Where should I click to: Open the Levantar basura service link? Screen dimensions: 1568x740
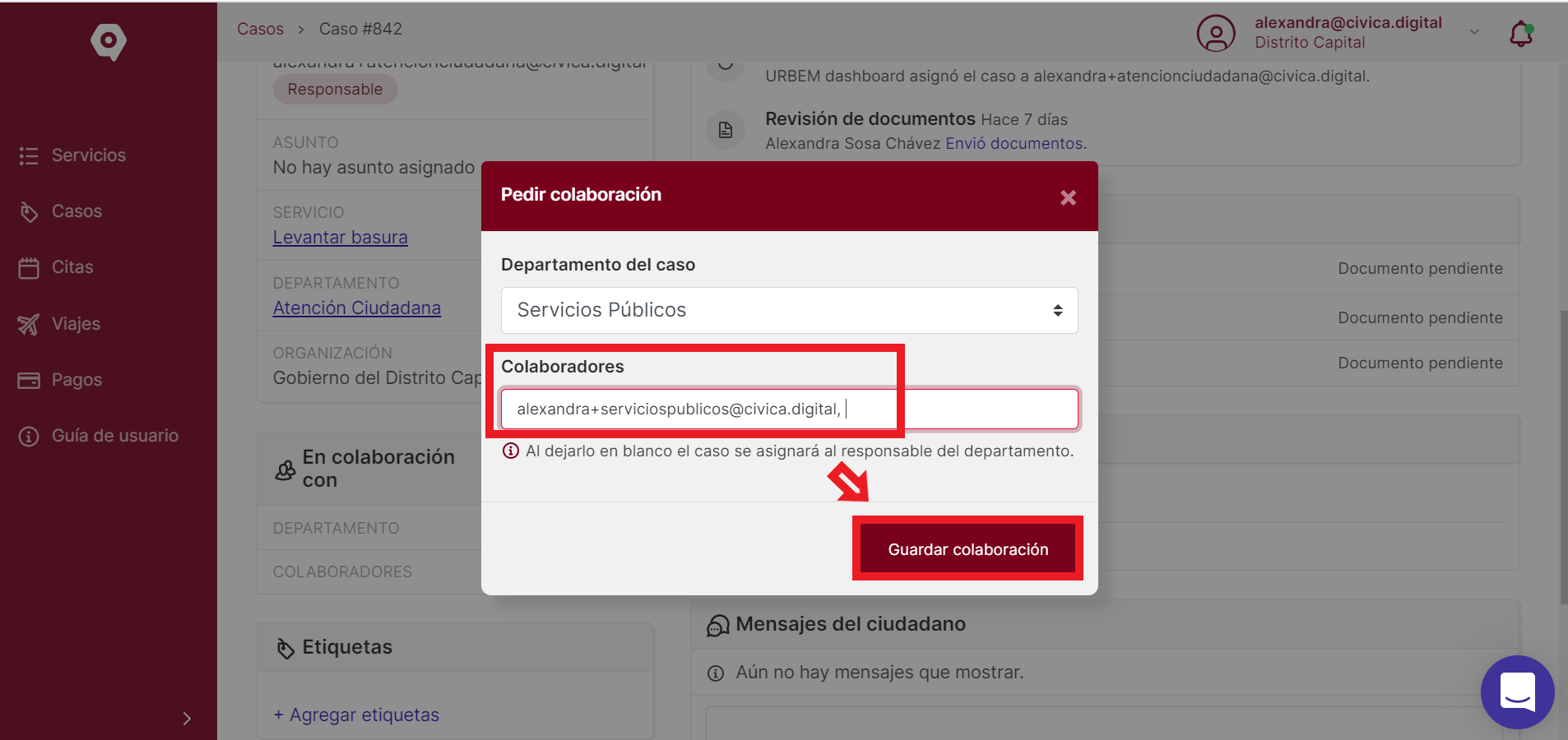pyautogui.click(x=341, y=237)
